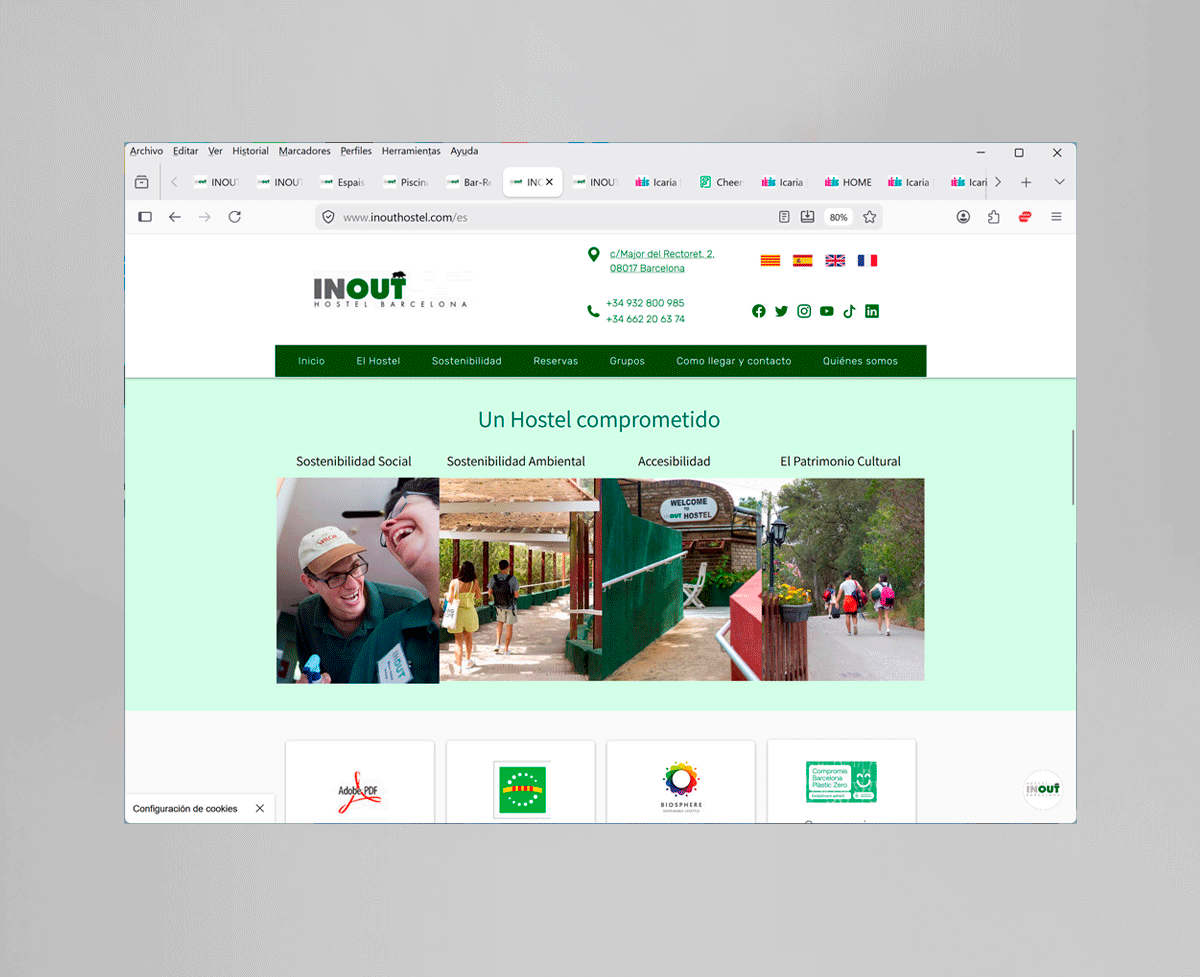Open the Adobe PDF card

click(360, 782)
